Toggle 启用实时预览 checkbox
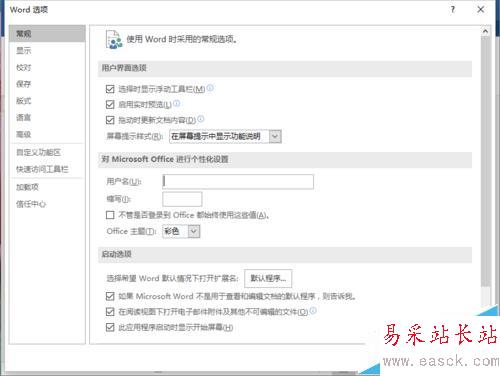The height and width of the screenshot is (376, 500). (x=110, y=105)
